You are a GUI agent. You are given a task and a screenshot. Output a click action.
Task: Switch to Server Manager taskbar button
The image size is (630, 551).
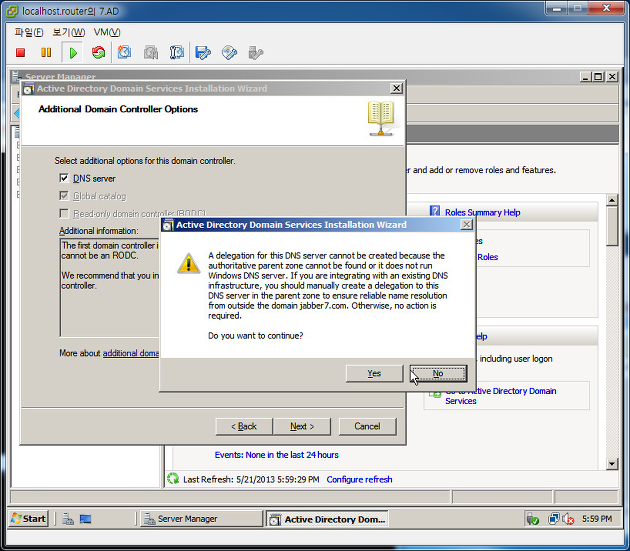pos(201,519)
